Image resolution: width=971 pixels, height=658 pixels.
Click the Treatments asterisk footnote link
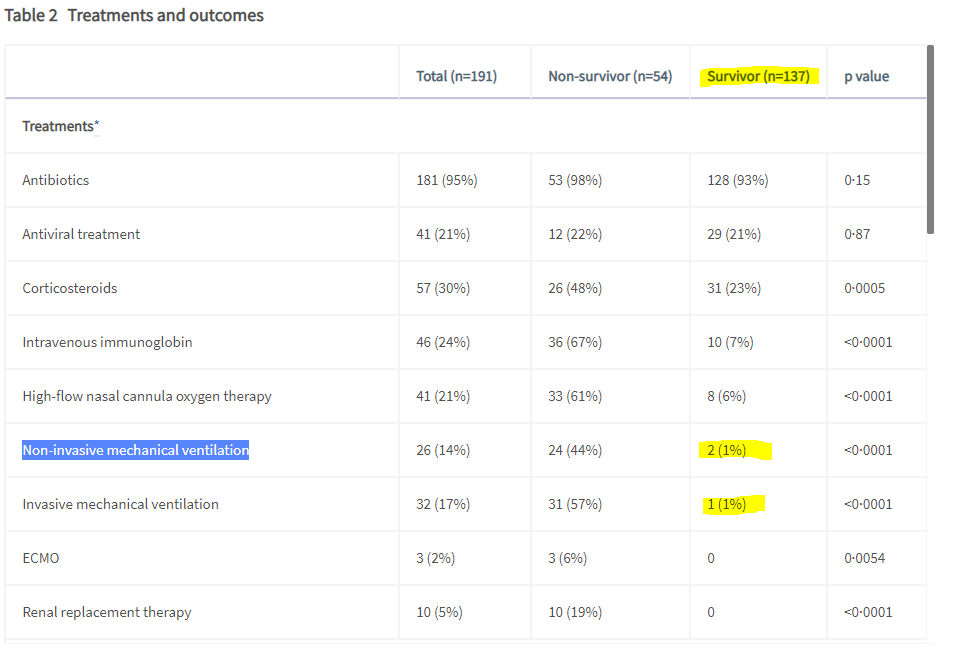click(97, 126)
